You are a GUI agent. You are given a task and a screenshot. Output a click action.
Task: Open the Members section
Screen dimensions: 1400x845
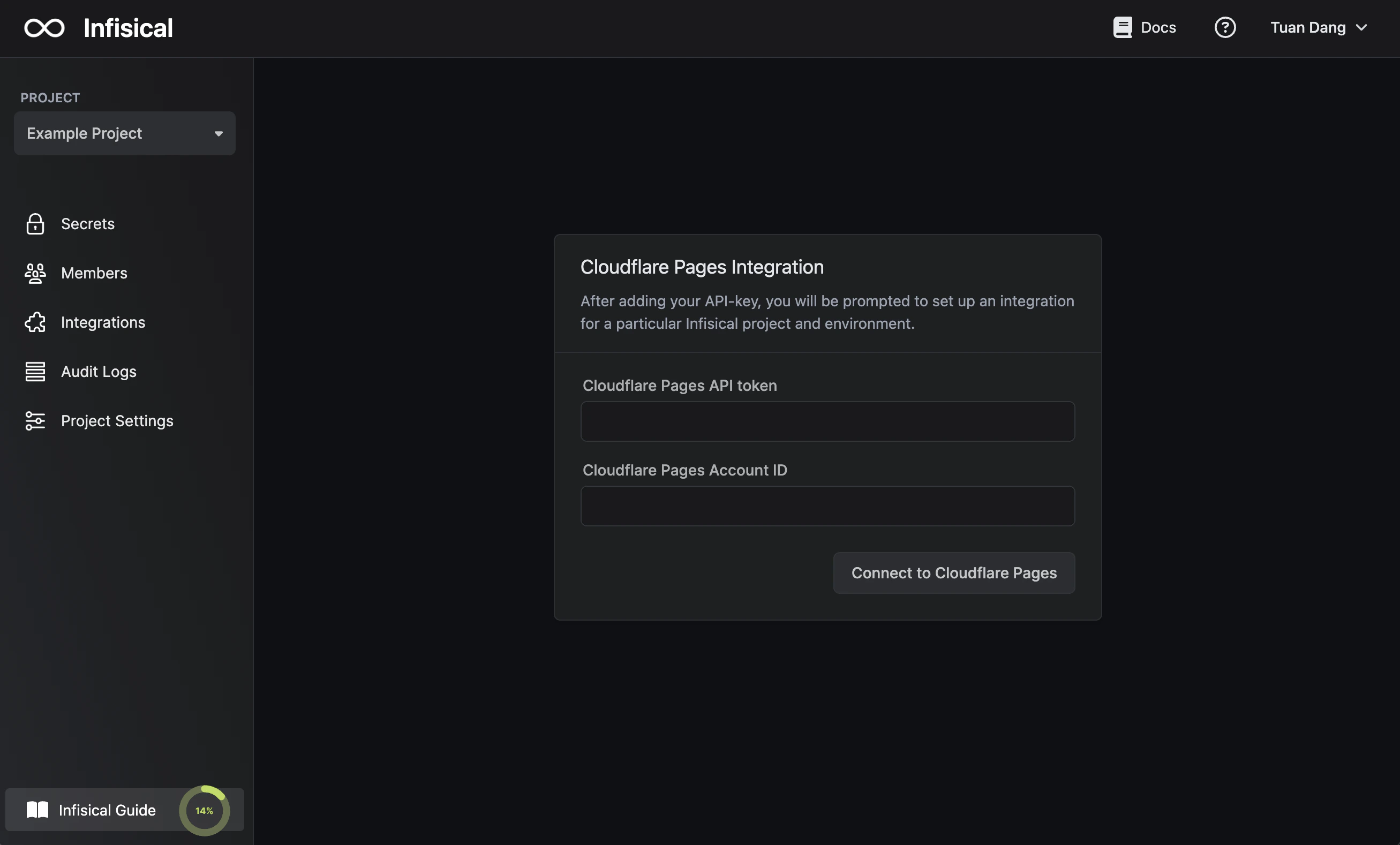click(94, 273)
